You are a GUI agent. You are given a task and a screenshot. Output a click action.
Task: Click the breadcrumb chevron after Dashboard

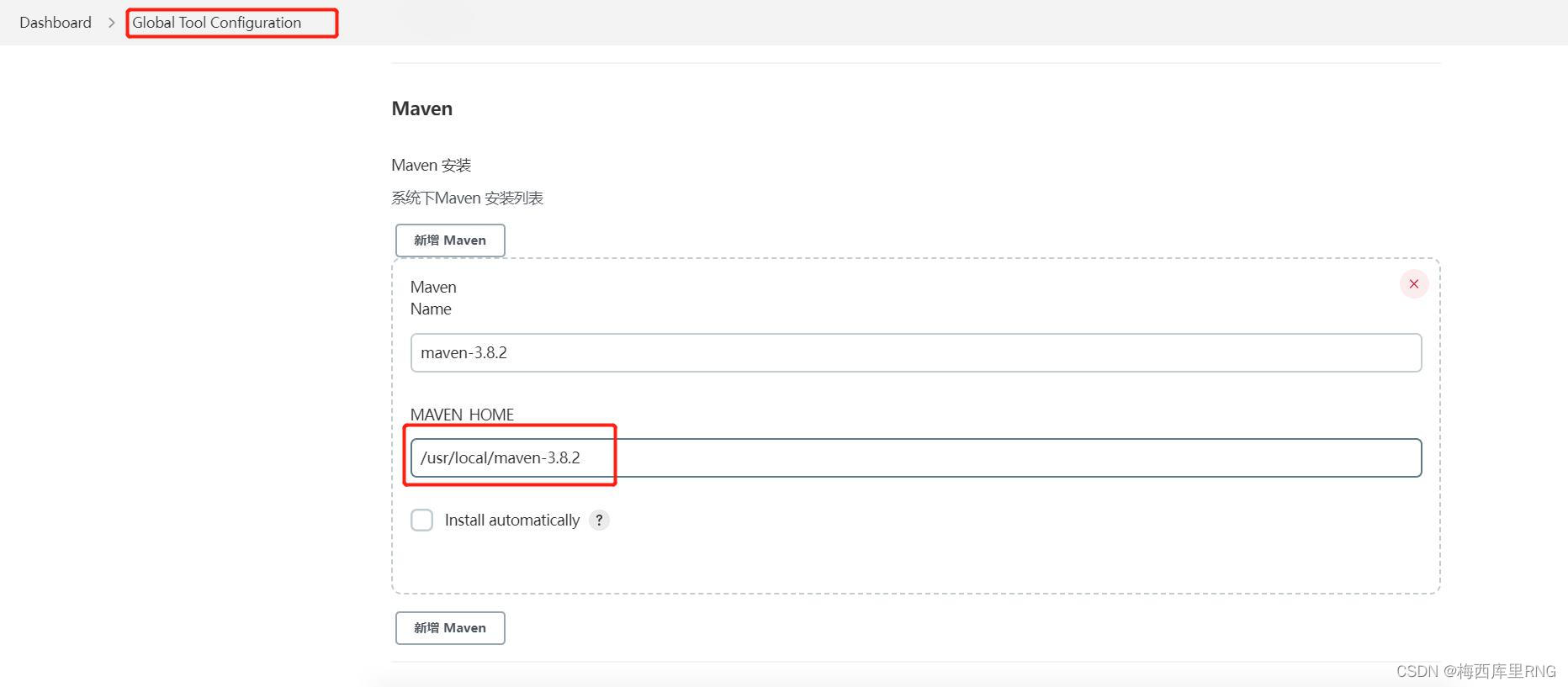pos(111,23)
